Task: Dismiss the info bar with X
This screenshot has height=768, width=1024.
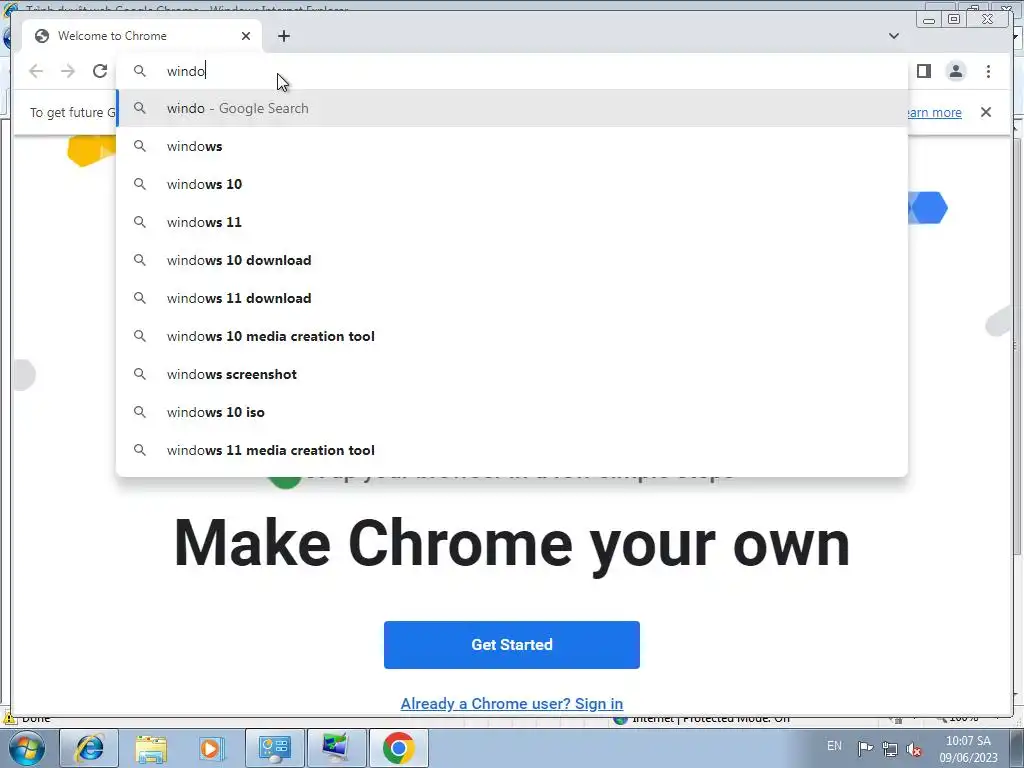Action: point(985,112)
